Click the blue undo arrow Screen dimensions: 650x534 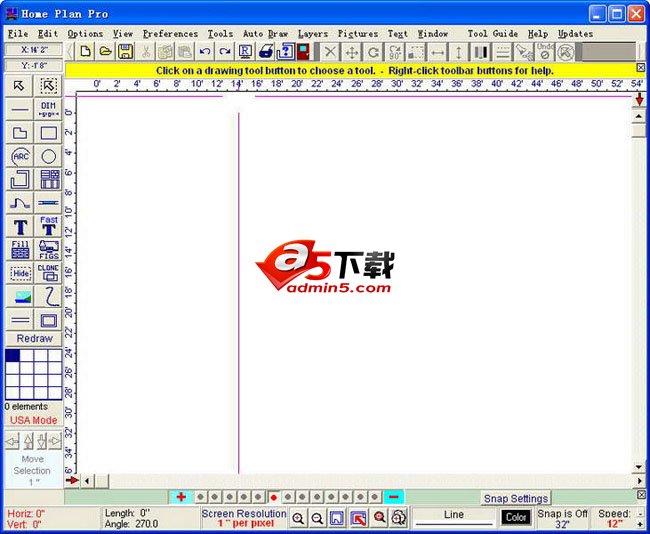click(x=205, y=52)
